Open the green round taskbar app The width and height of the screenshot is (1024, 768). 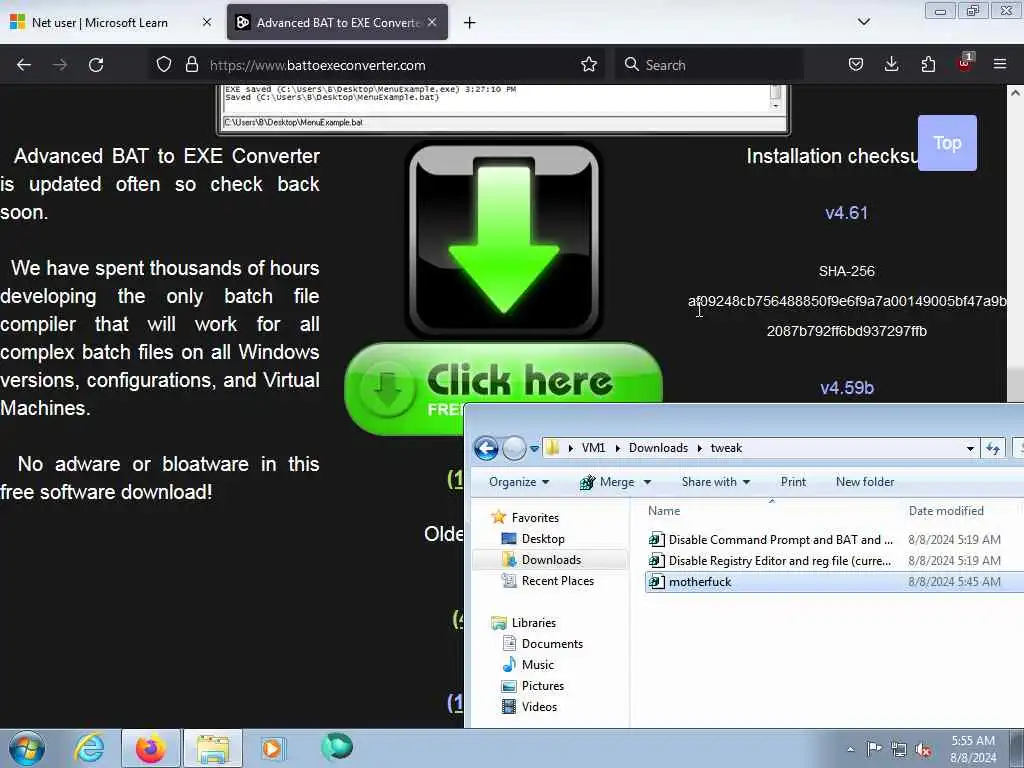[x=337, y=747]
